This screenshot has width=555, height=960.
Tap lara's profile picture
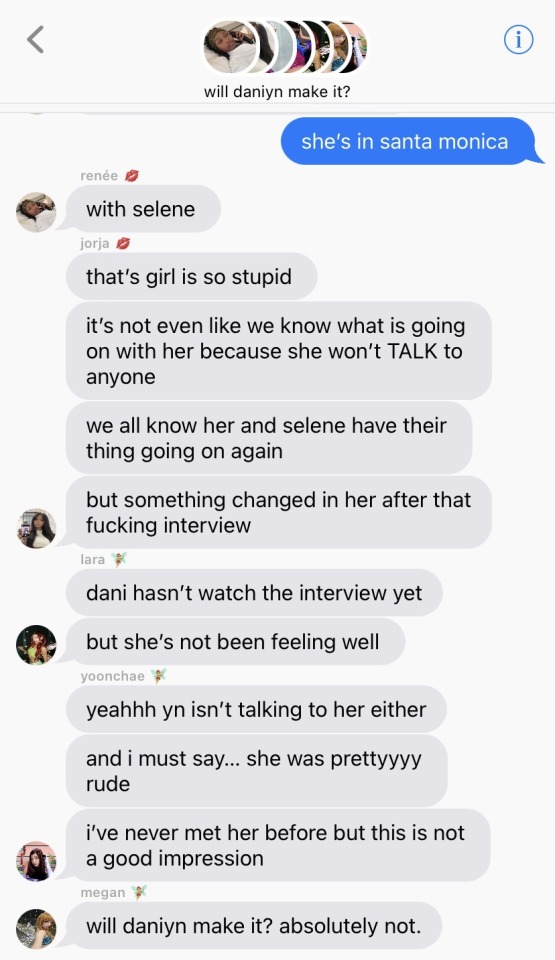(36, 645)
